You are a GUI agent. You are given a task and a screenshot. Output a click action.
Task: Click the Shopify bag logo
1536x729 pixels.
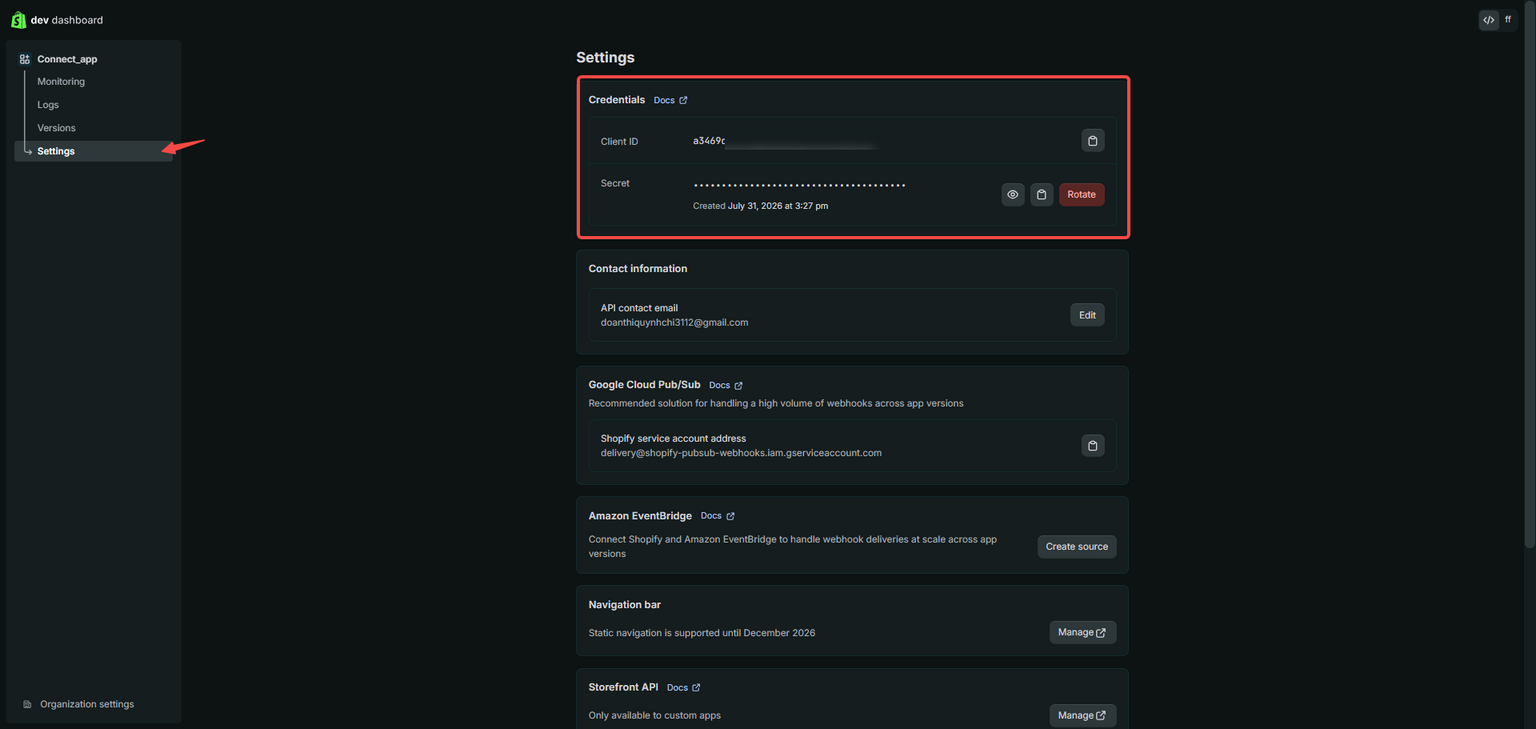(18, 20)
